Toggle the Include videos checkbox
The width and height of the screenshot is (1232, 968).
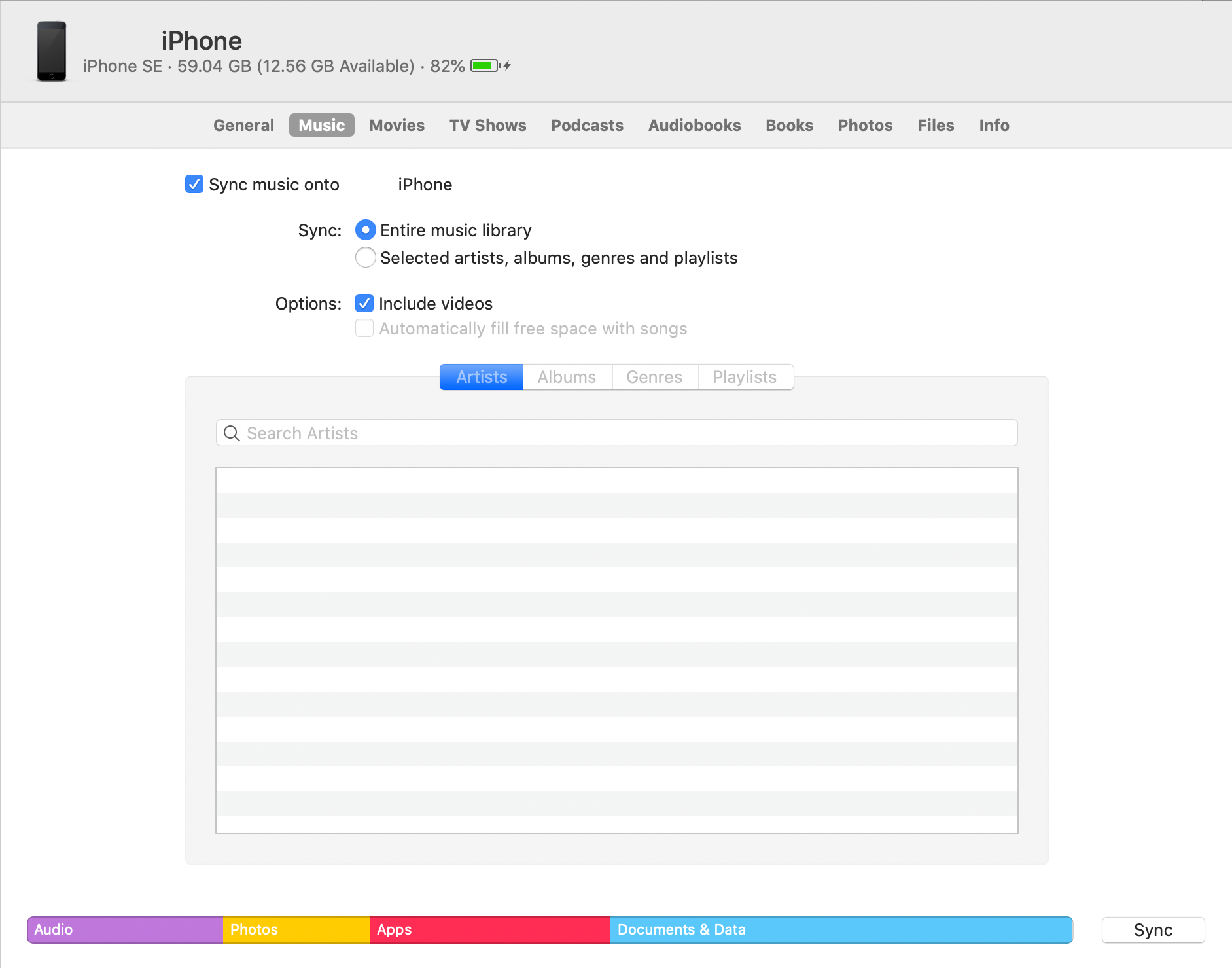click(x=364, y=303)
